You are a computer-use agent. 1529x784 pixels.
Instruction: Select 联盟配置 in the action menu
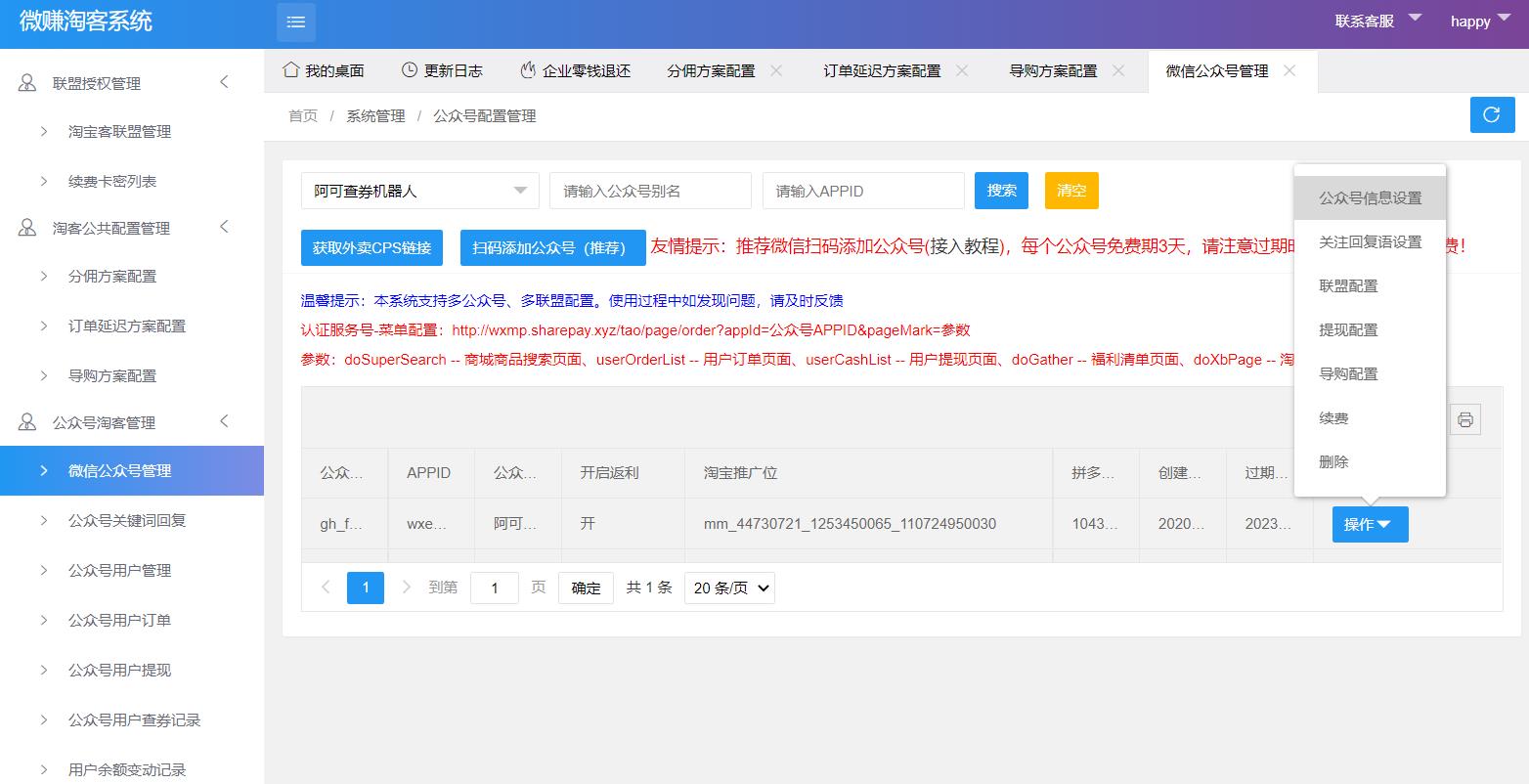click(1370, 285)
